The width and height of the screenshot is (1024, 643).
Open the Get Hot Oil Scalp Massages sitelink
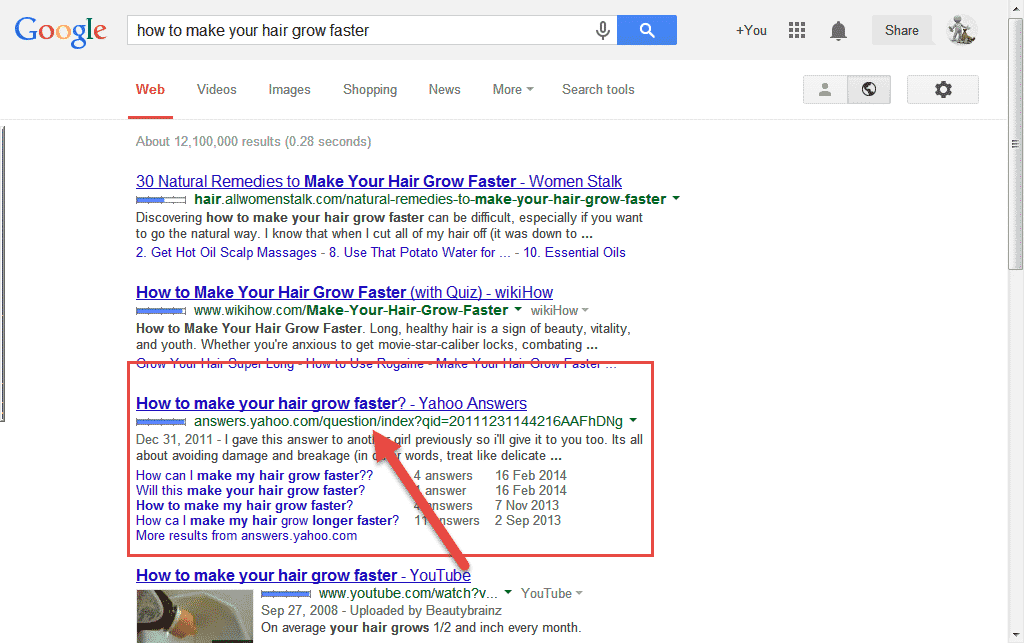[226, 253]
